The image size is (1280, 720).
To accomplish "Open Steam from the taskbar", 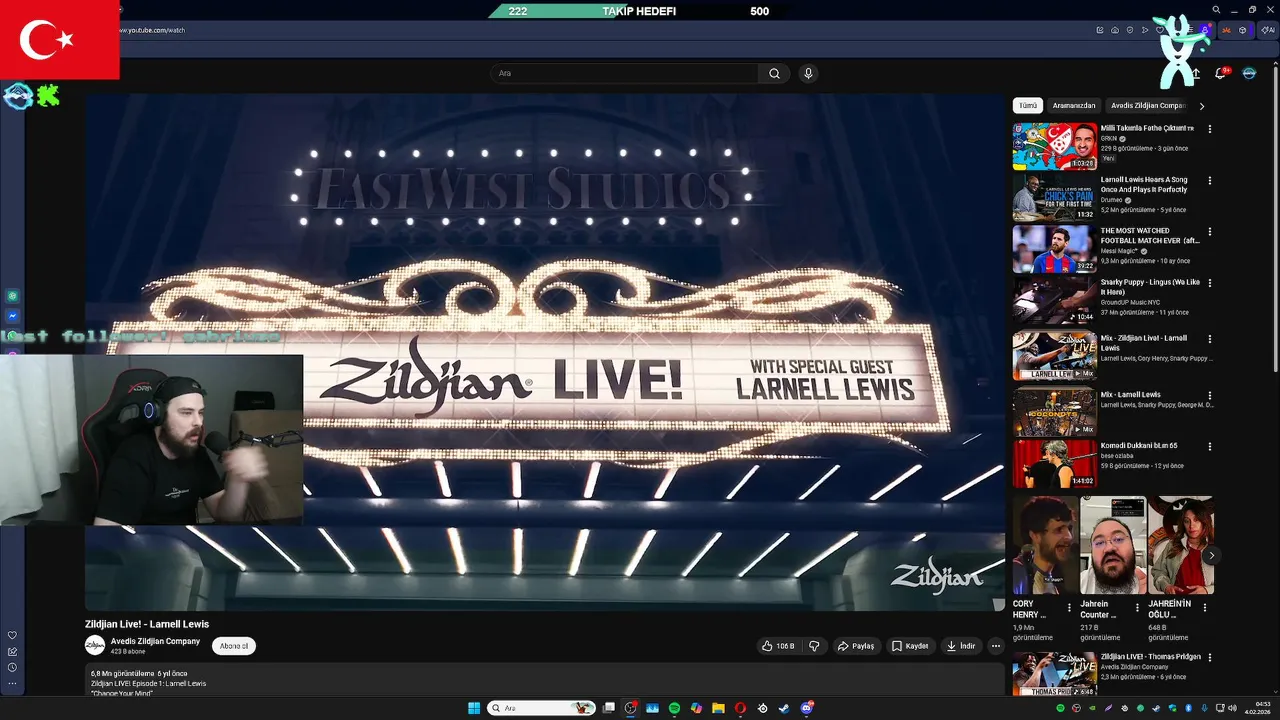I will 784,708.
